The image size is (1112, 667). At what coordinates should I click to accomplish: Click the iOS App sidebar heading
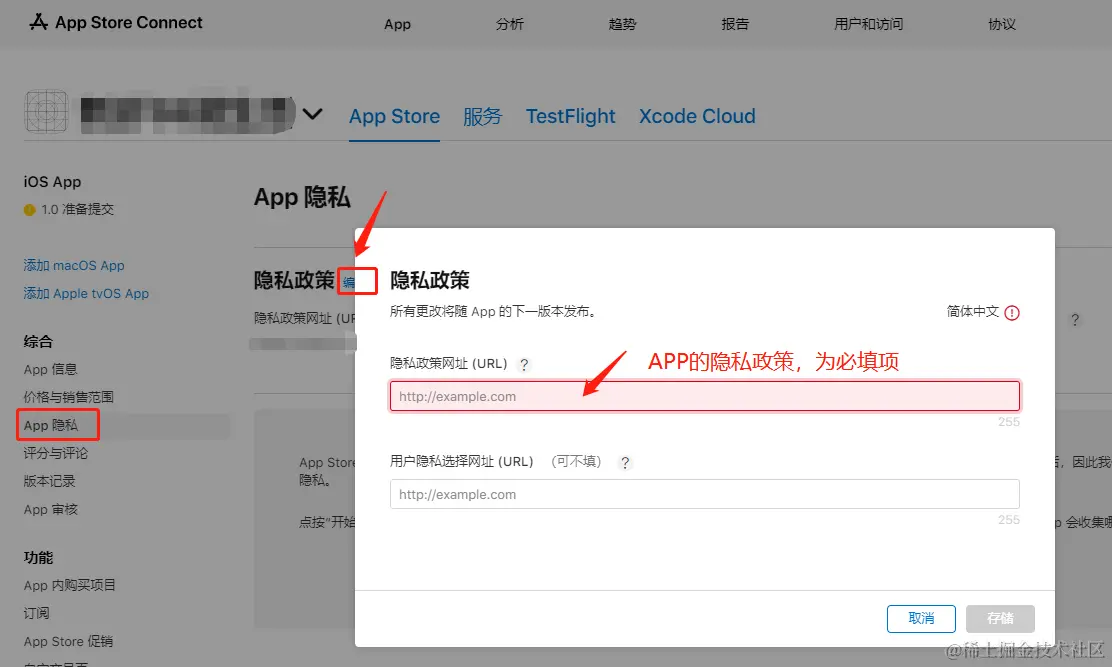tap(52, 181)
